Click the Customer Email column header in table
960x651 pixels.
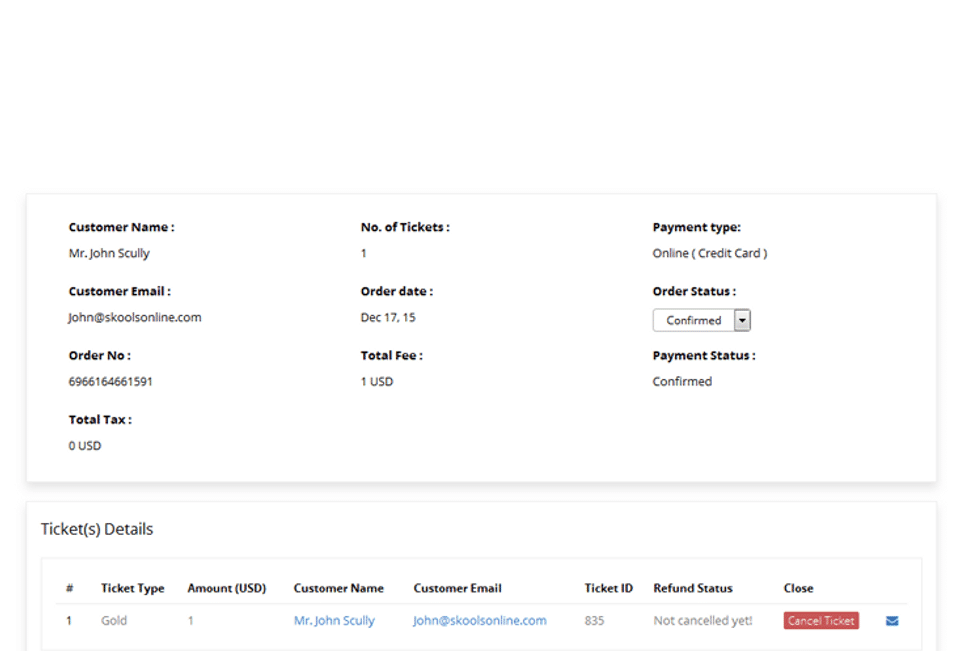(457, 588)
